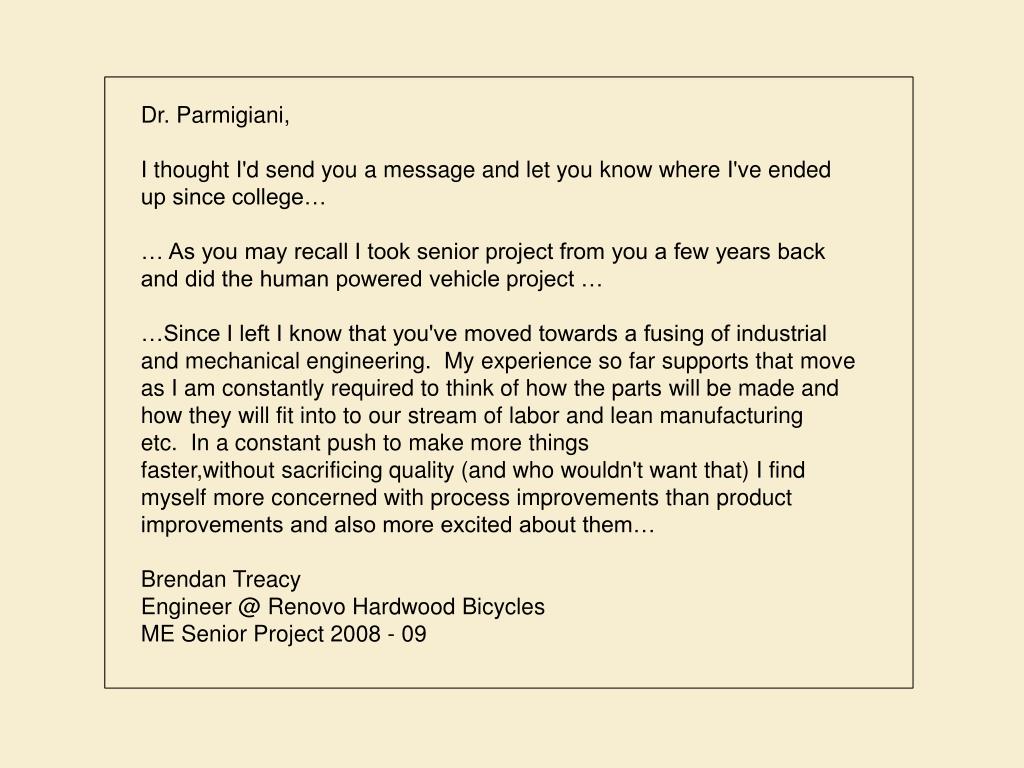Image resolution: width=1024 pixels, height=768 pixels.
Task: Click 'Renovo Hardwood Bicycles' text
Action: (406, 607)
